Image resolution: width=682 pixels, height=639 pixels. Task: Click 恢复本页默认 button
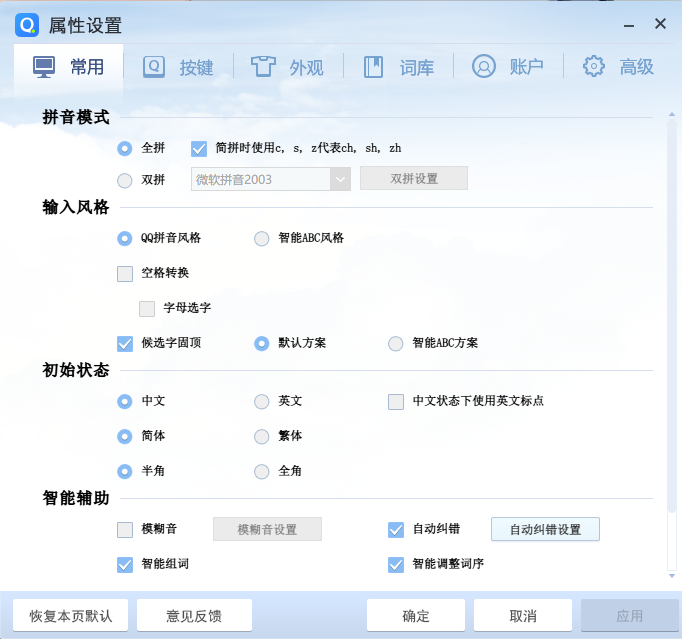pos(70,615)
